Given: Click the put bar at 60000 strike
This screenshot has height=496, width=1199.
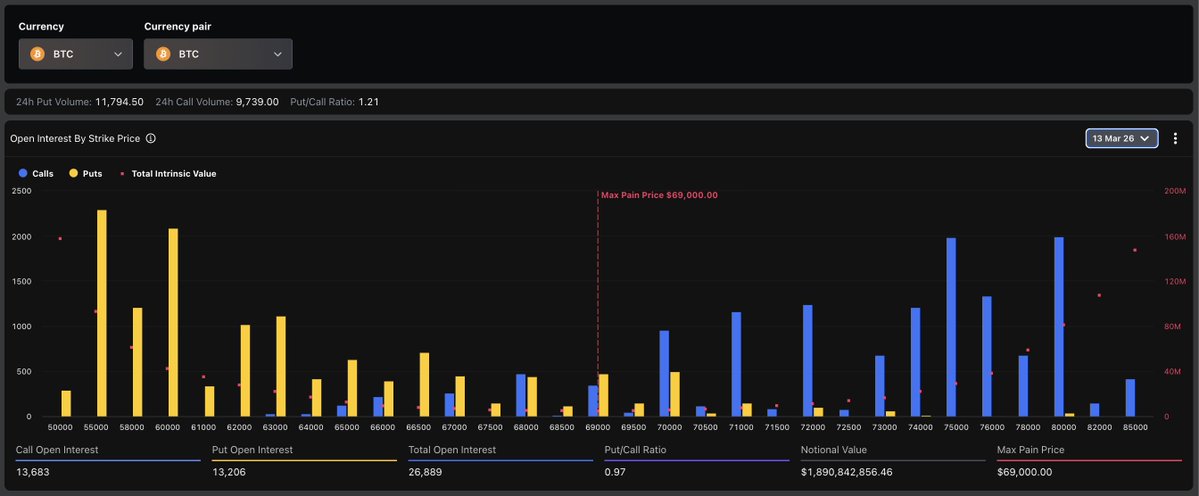Looking at the screenshot, I should coord(173,322).
